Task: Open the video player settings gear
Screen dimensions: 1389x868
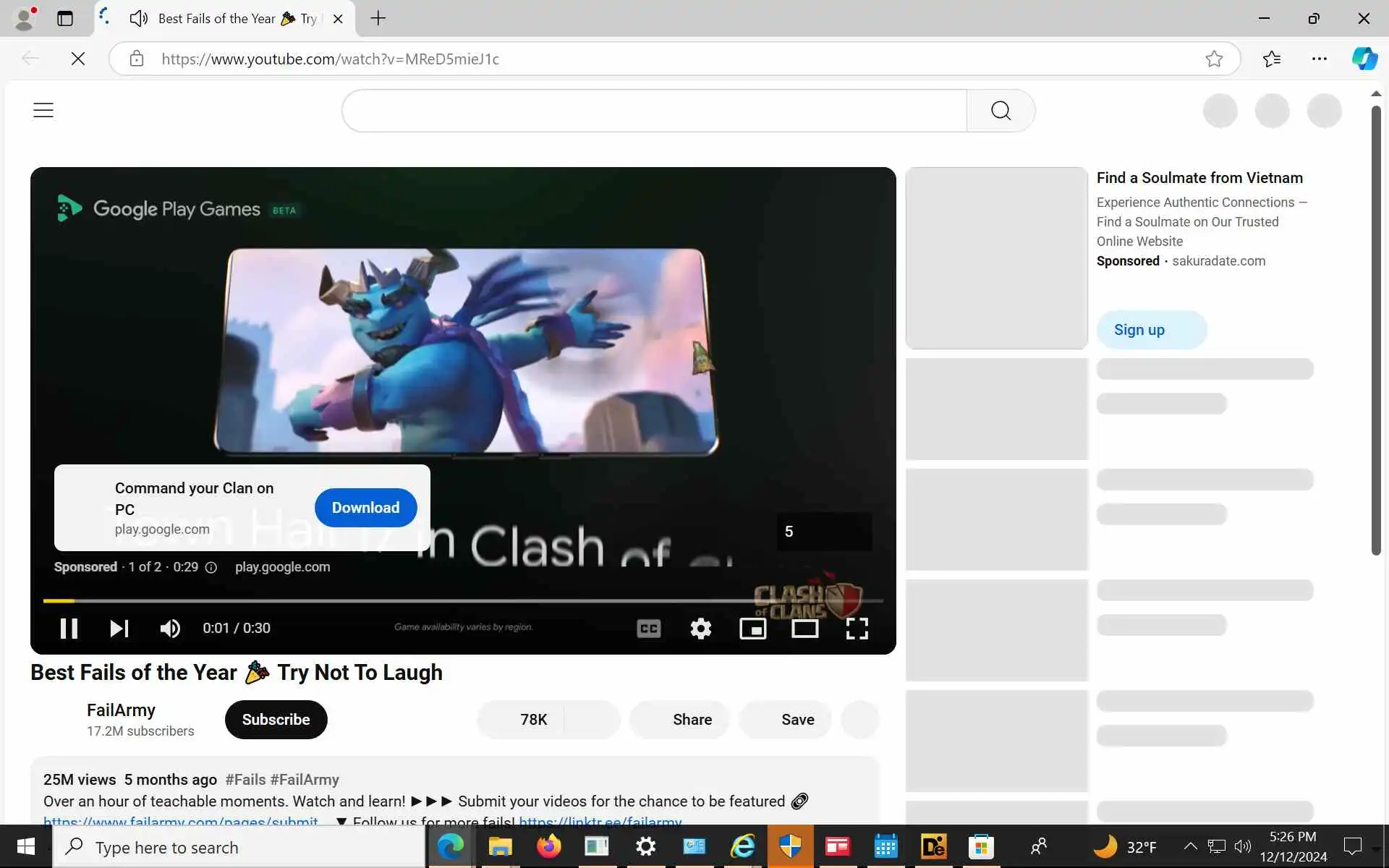Action: (x=700, y=628)
